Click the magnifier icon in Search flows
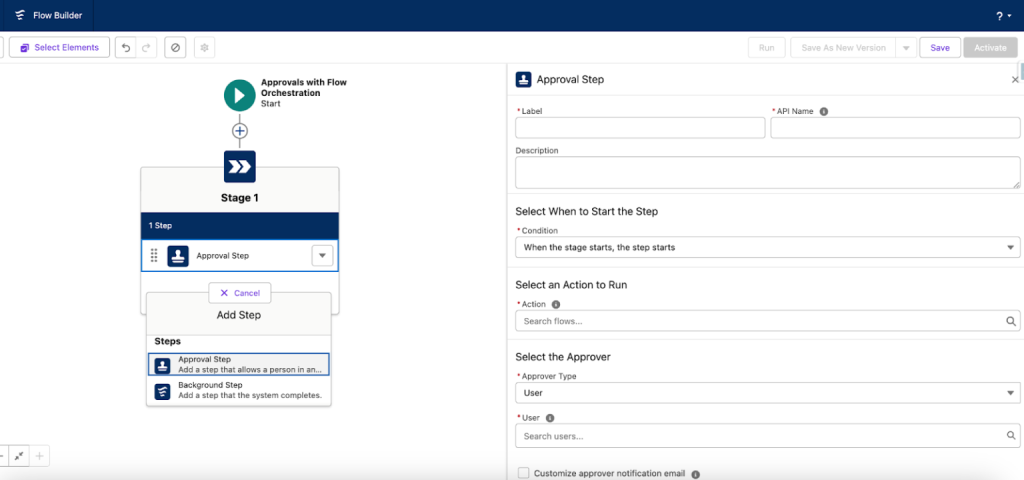 pyautogui.click(x=1011, y=321)
